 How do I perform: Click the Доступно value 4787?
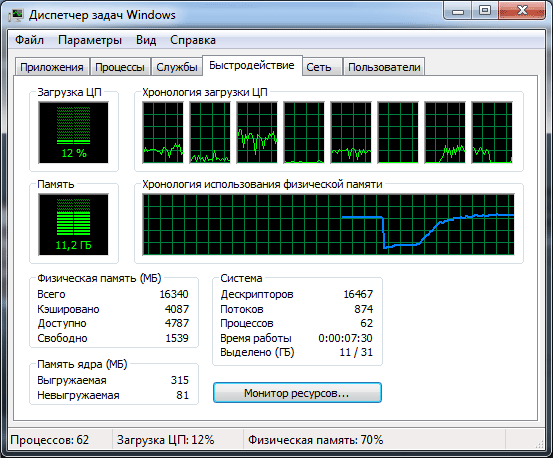[177, 323]
